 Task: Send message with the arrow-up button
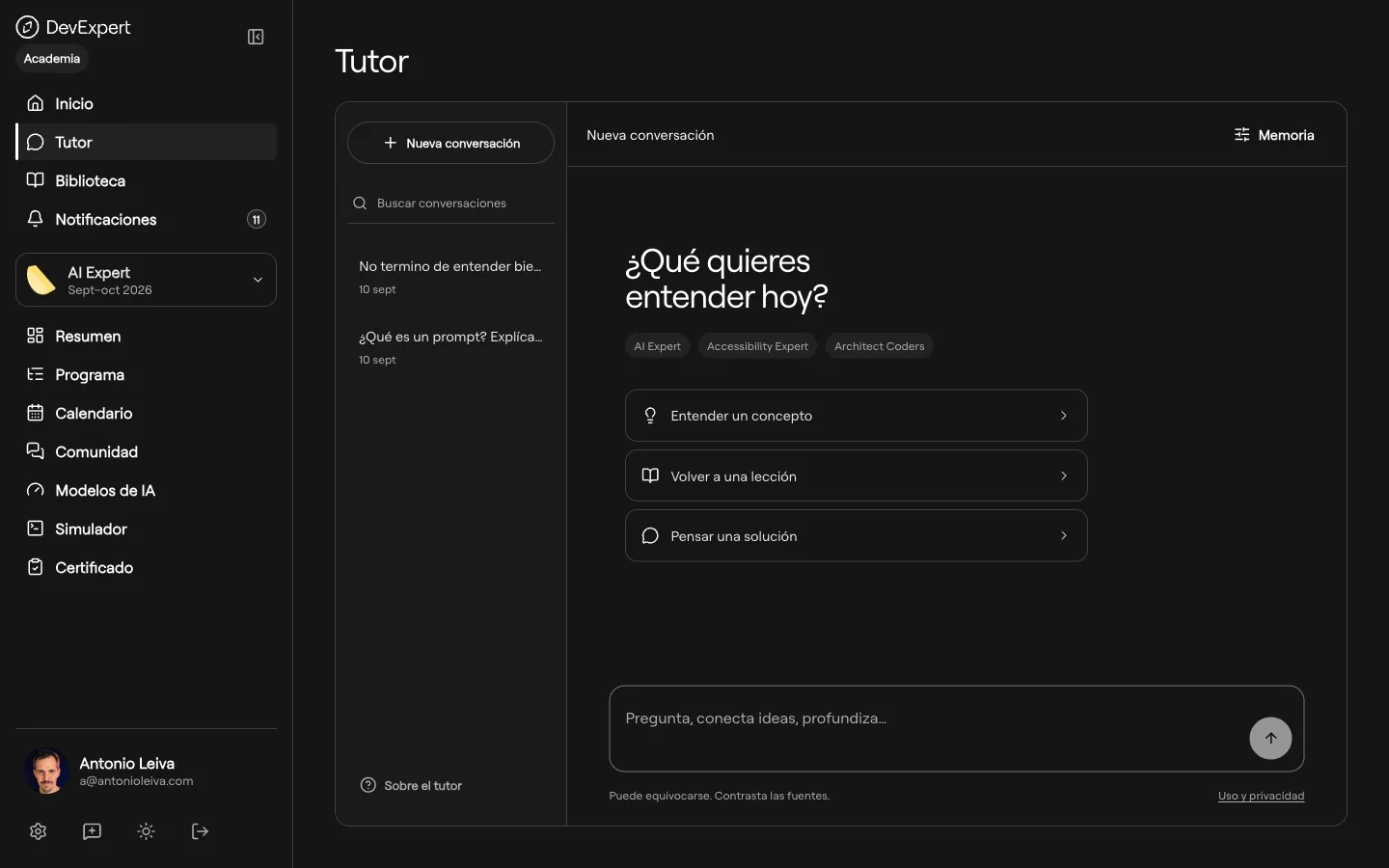click(1270, 739)
